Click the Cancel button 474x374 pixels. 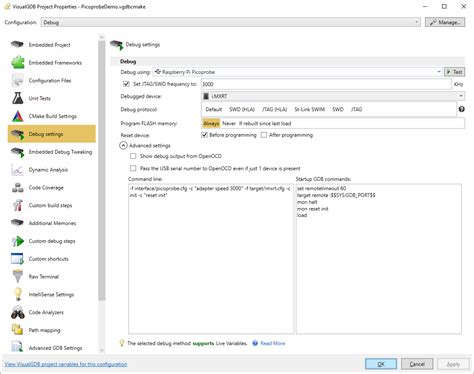(417, 364)
